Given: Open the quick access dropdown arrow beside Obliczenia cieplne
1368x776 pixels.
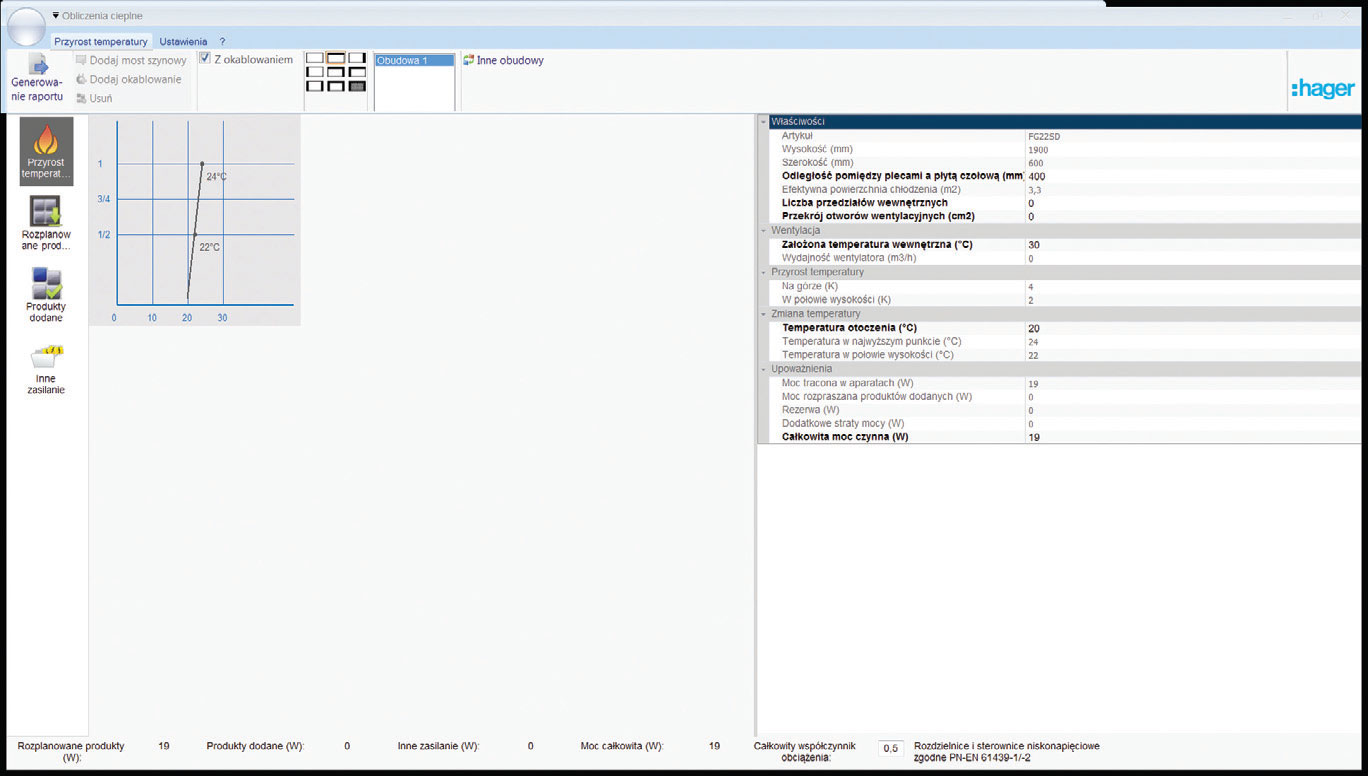Looking at the screenshot, I should click(x=56, y=15).
